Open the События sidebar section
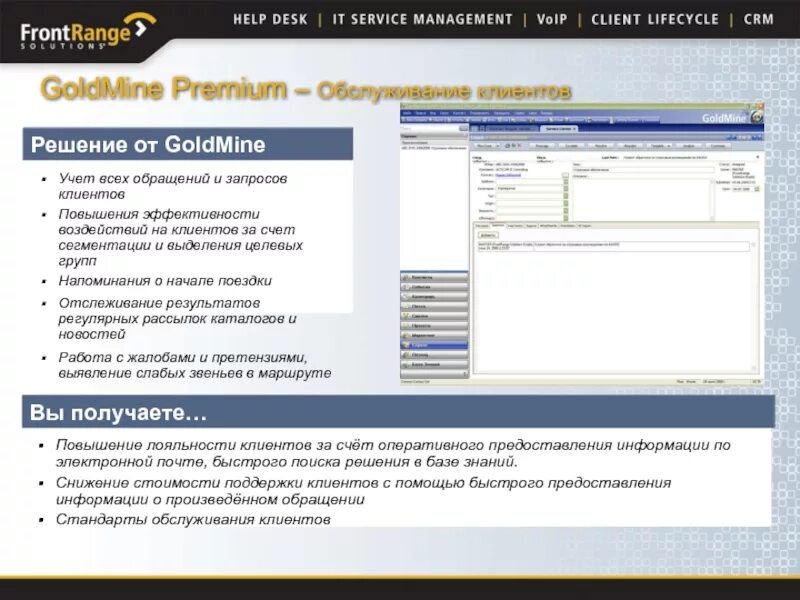800x600 pixels. pyautogui.click(x=434, y=287)
